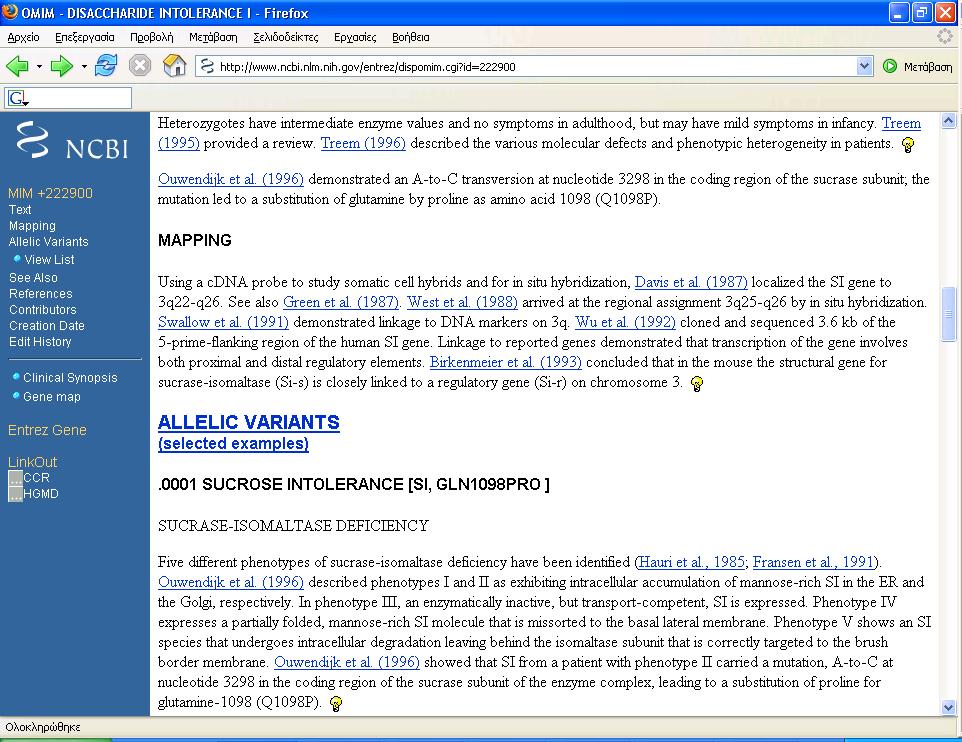Click the lightbulb icon after chromosome 3 sentence
The width and height of the screenshot is (962, 742).
point(696,384)
